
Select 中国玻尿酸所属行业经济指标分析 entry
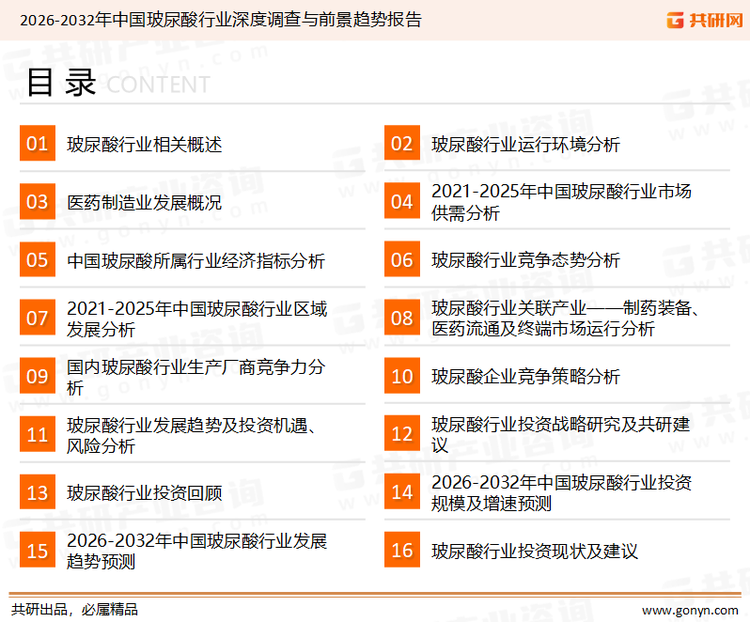pyautogui.click(x=195, y=260)
